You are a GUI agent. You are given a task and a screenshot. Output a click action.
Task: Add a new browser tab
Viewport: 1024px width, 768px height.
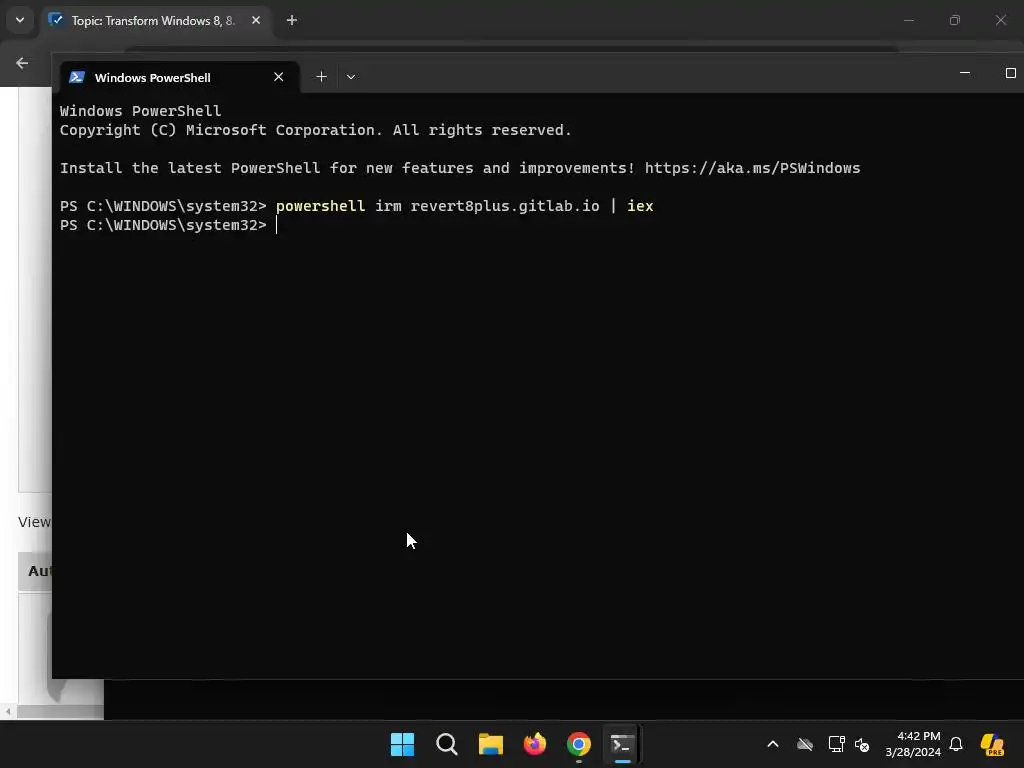(292, 20)
